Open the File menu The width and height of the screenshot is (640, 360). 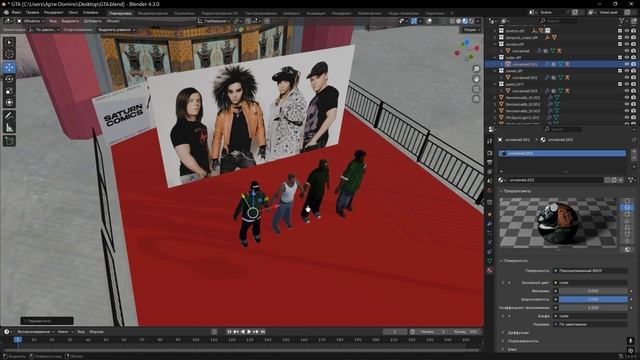click(16, 13)
